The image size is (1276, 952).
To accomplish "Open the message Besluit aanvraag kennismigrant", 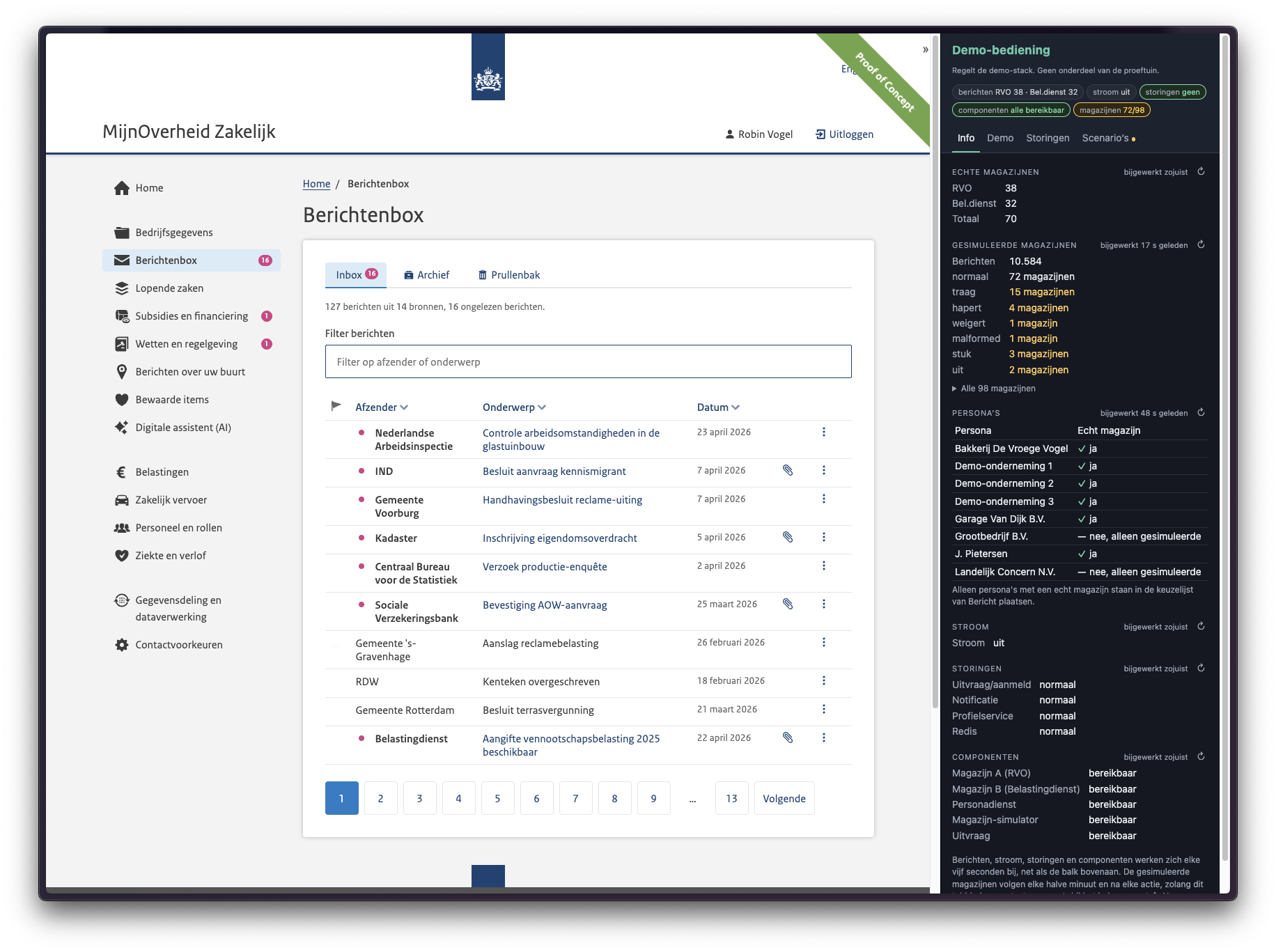I will [x=554, y=471].
